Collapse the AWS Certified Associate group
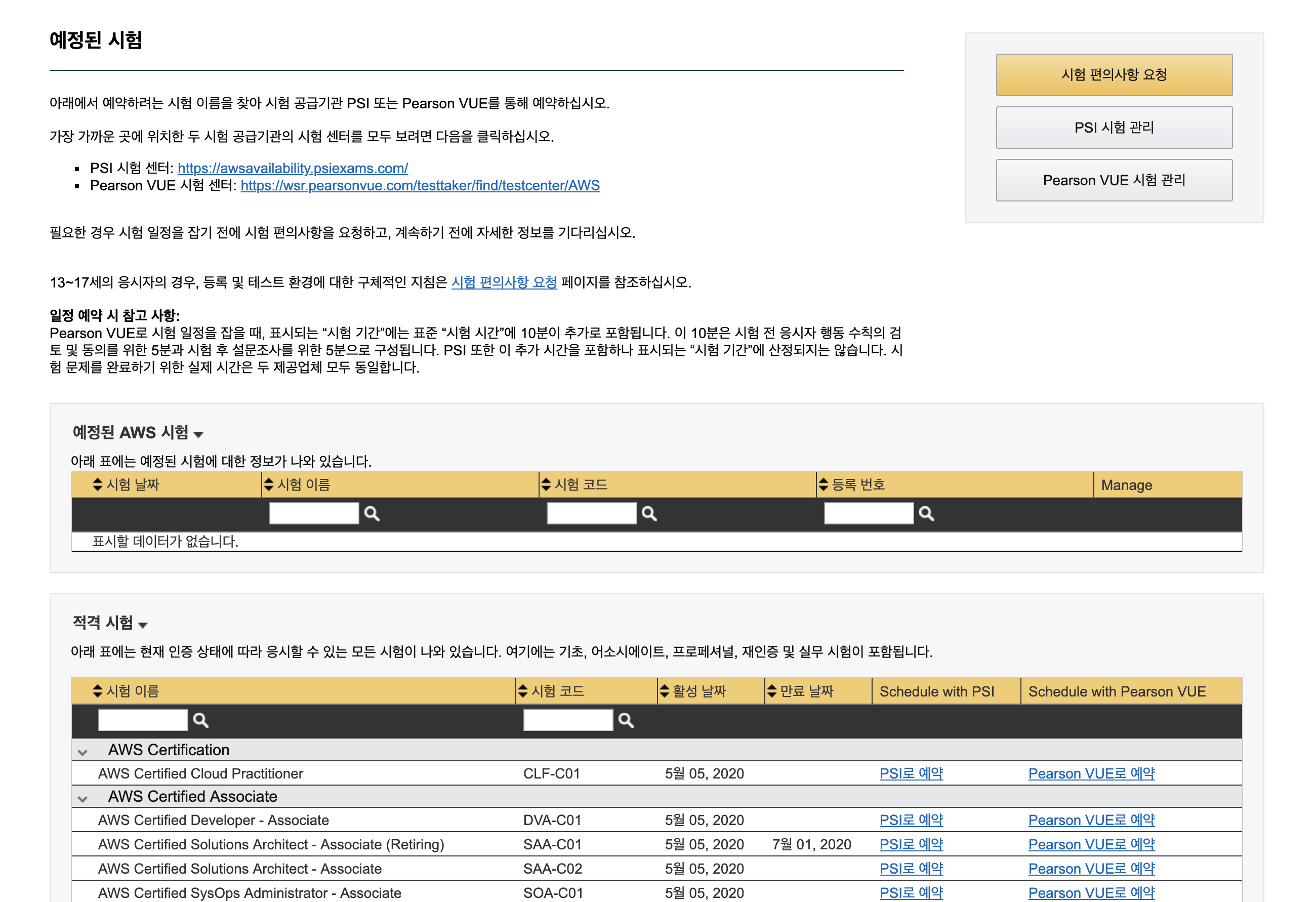1316x902 pixels. 83,799
